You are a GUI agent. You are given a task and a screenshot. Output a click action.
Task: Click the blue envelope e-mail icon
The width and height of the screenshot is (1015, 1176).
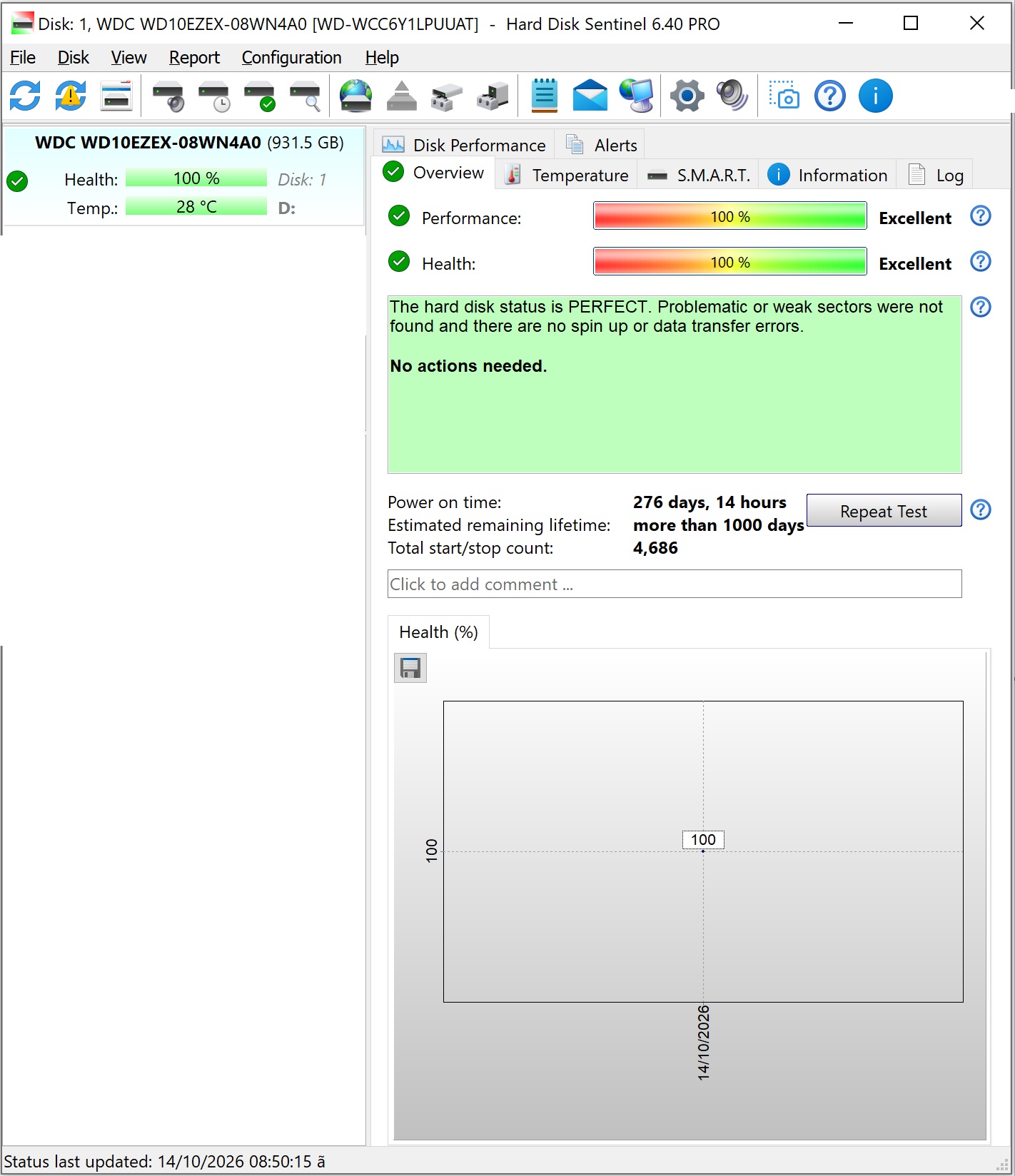pyautogui.click(x=590, y=96)
